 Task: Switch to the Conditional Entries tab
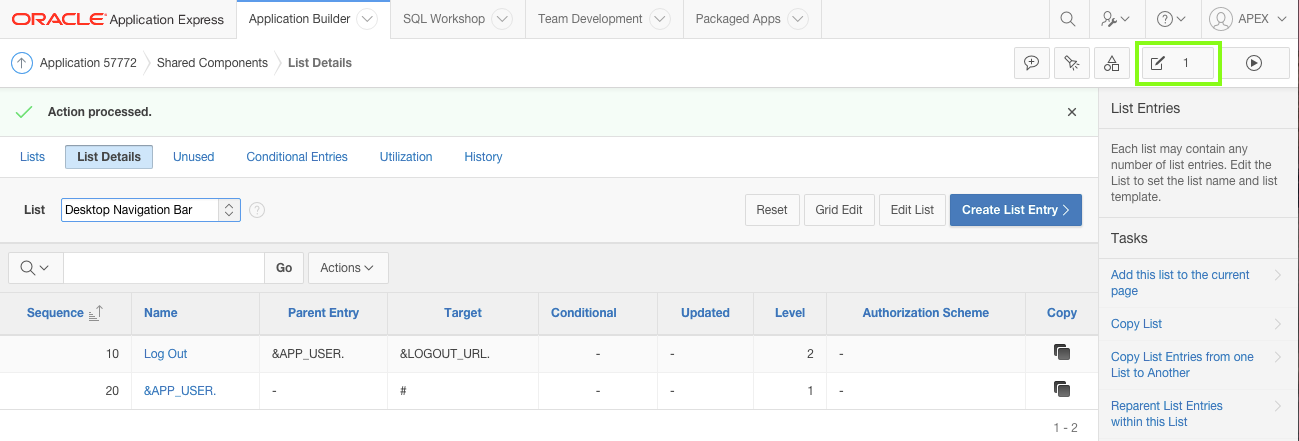[x=297, y=157]
